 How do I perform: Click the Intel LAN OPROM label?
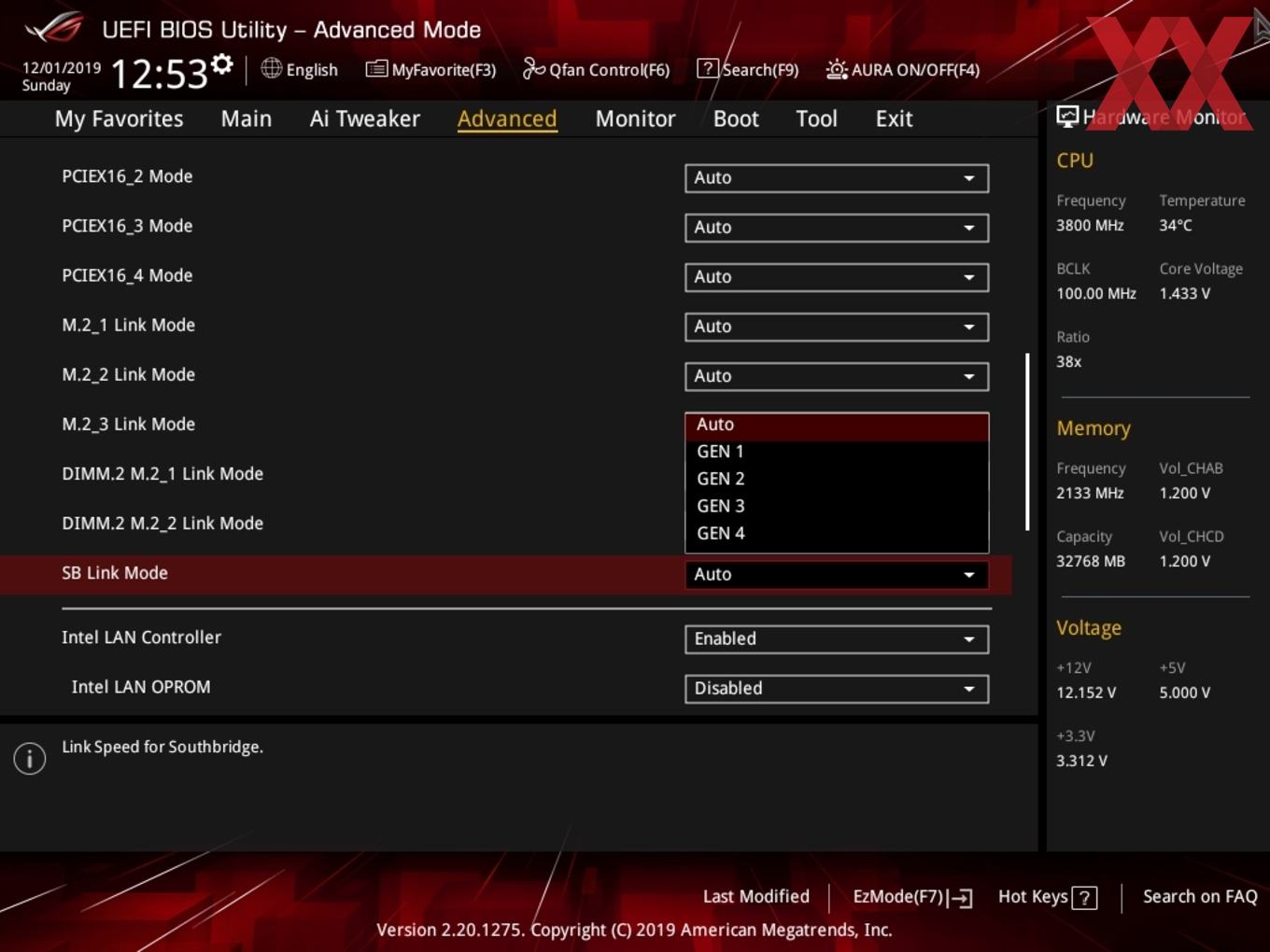(141, 687)
